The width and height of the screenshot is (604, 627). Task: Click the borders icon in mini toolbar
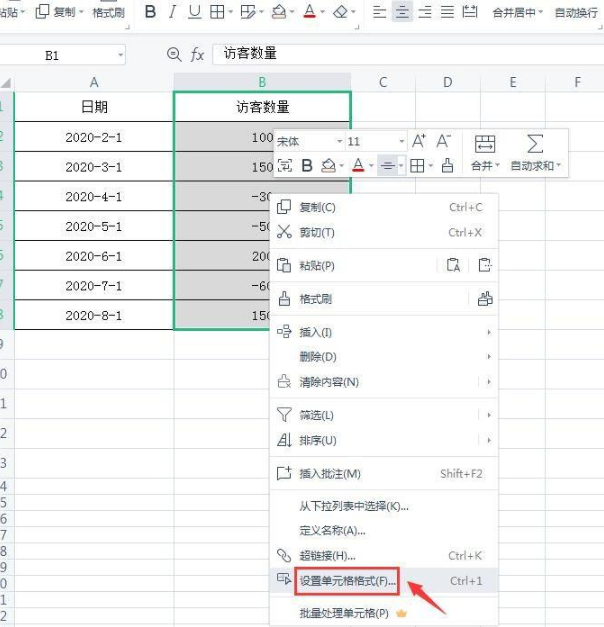(x=417, y=166)
